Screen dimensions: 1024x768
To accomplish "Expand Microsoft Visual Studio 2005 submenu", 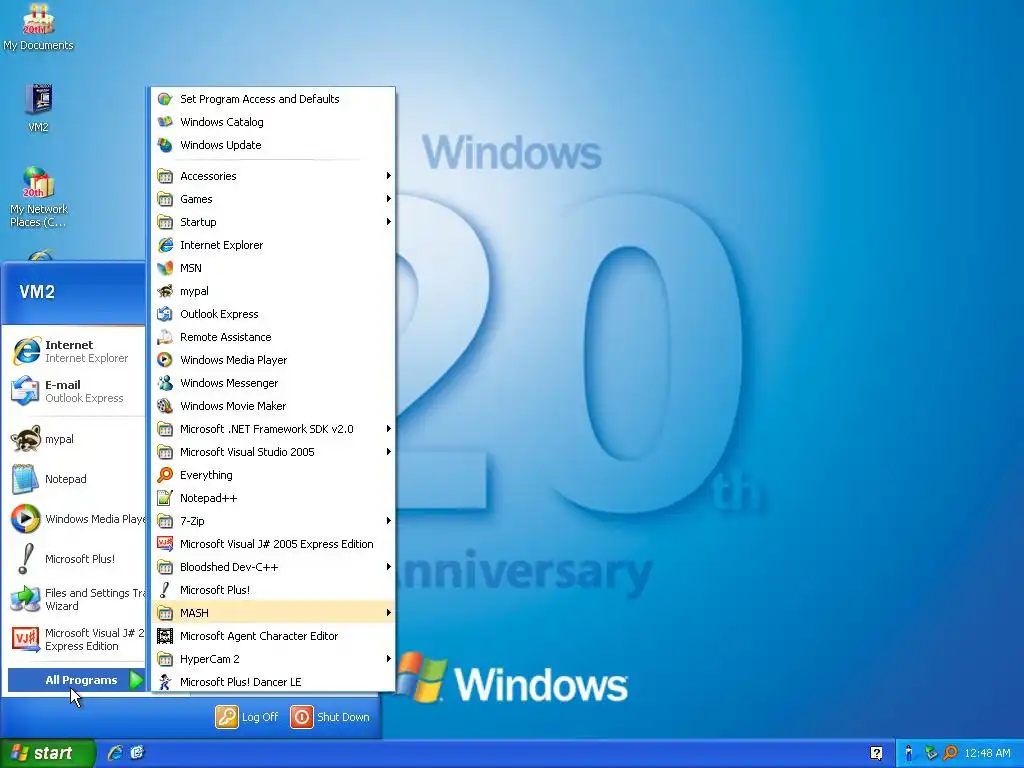I will (273, 452).
